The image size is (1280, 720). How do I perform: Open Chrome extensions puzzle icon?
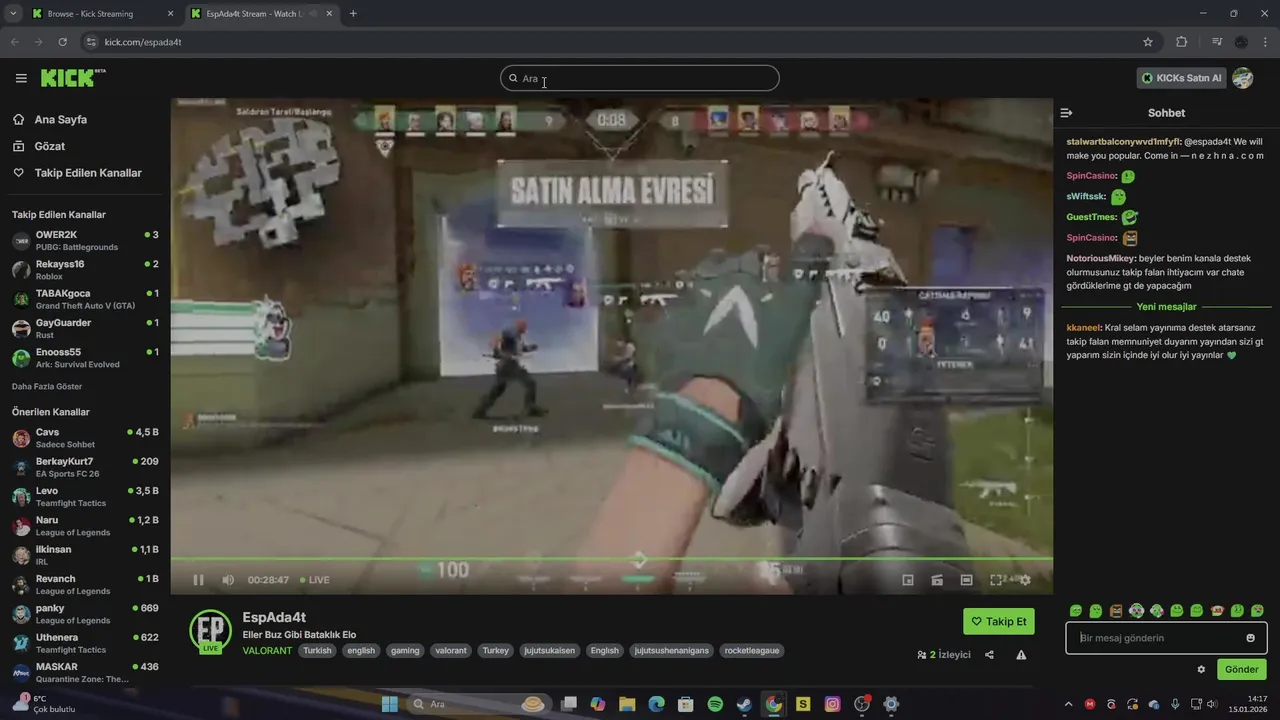pos(1182,42)
